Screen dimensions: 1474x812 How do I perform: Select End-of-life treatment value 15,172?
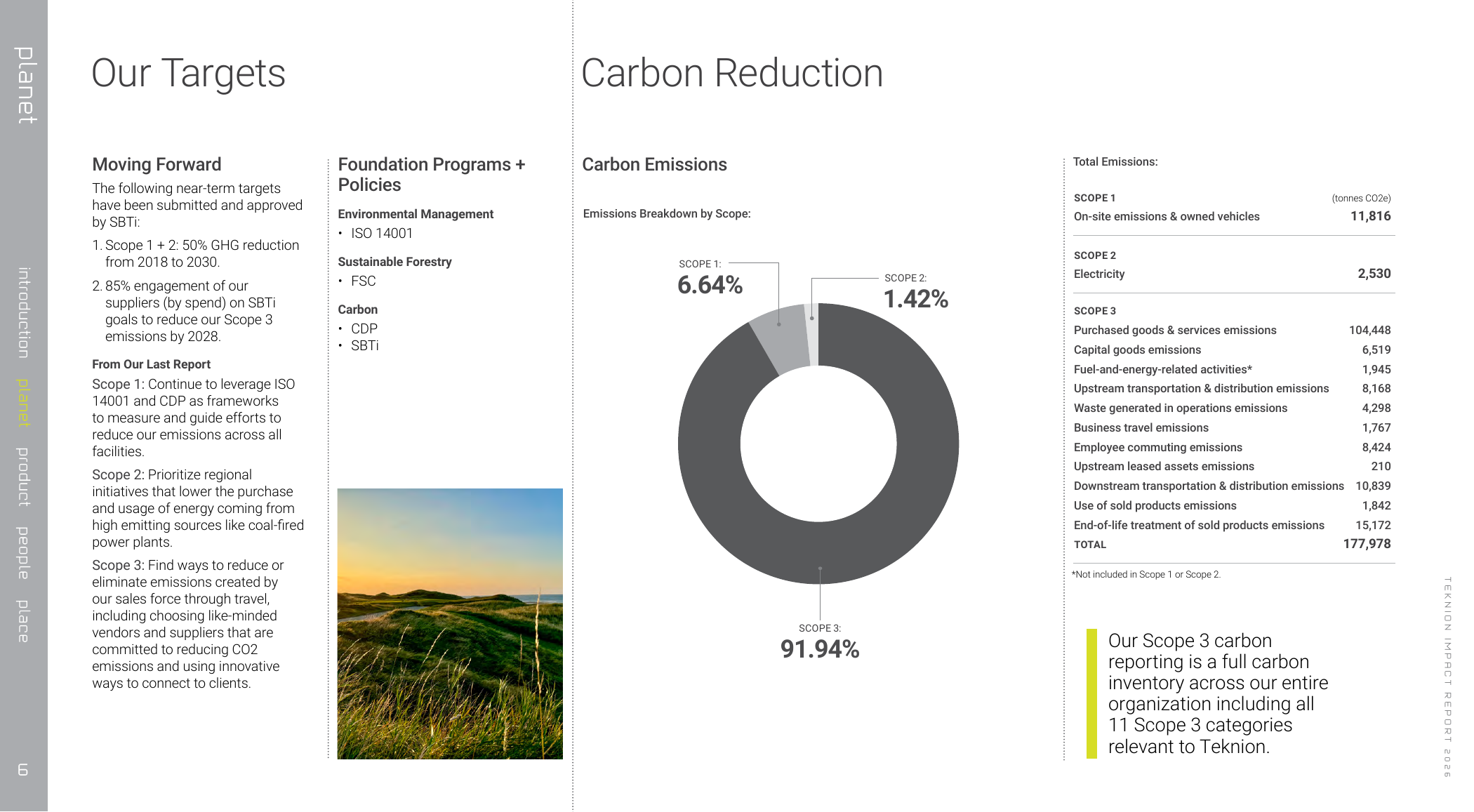tap(1373, 525)
